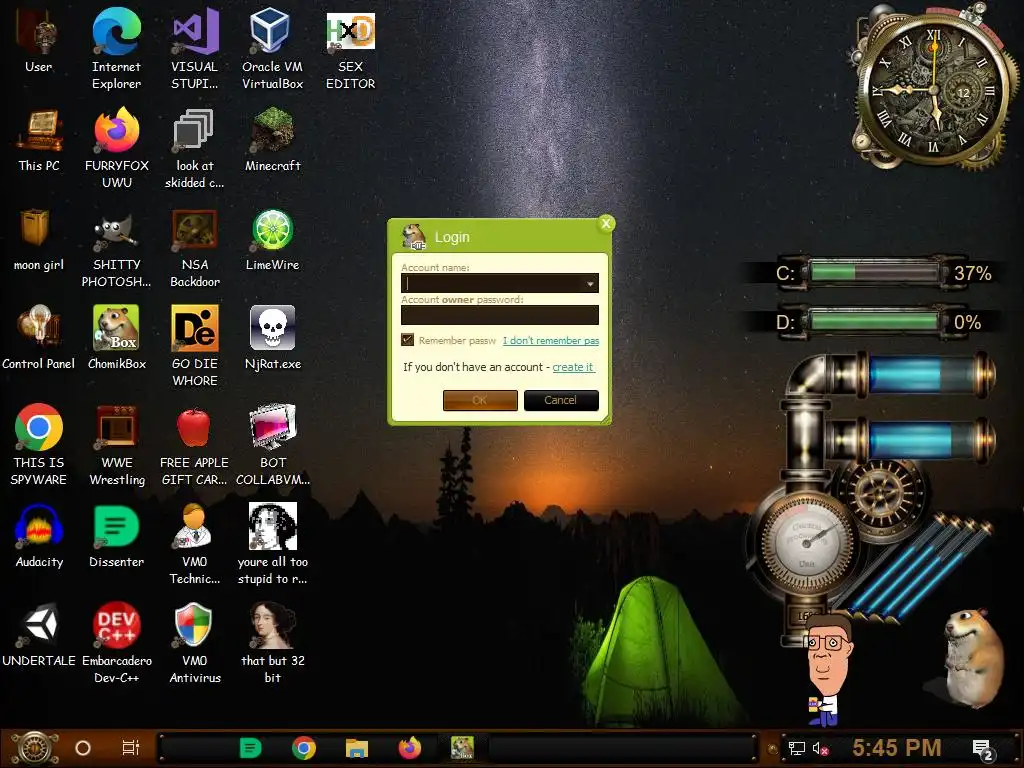This screenshot has height=768, width=1024.
Task: Open the UNDERTALE Unity icon
Action: [39, 635]
